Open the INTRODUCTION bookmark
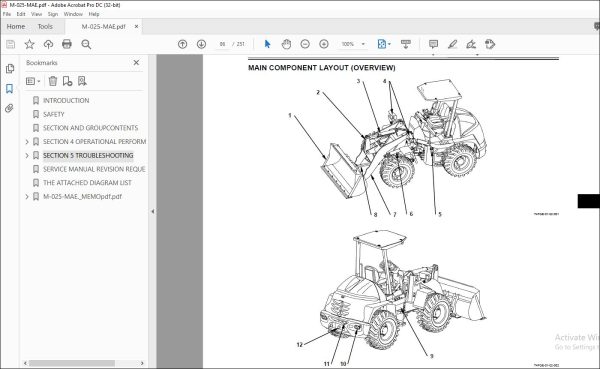The width and height of the screenshot is (600, 369). coord(66,100)
